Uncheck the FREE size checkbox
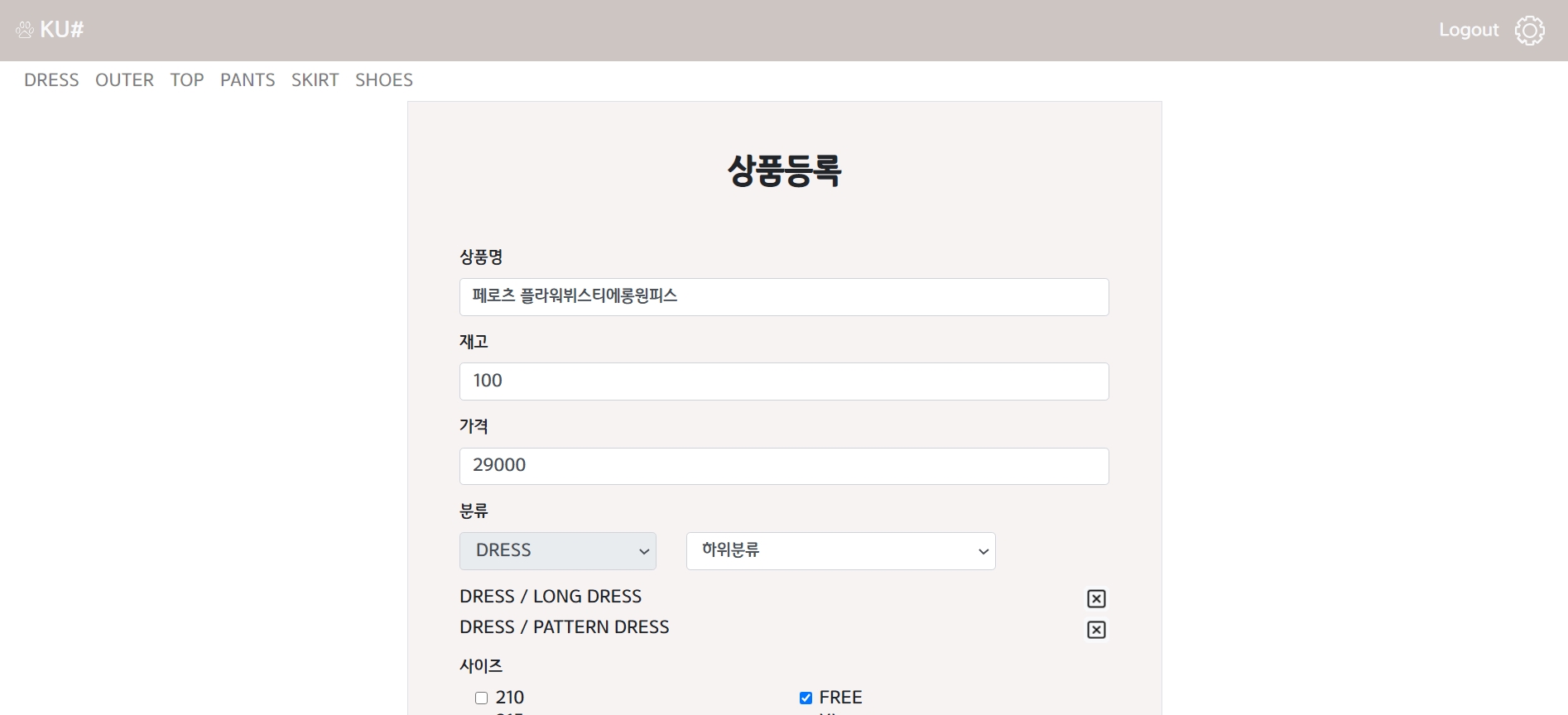Image resolution: width=1568 pixels, height=715 pixels. 806,698
